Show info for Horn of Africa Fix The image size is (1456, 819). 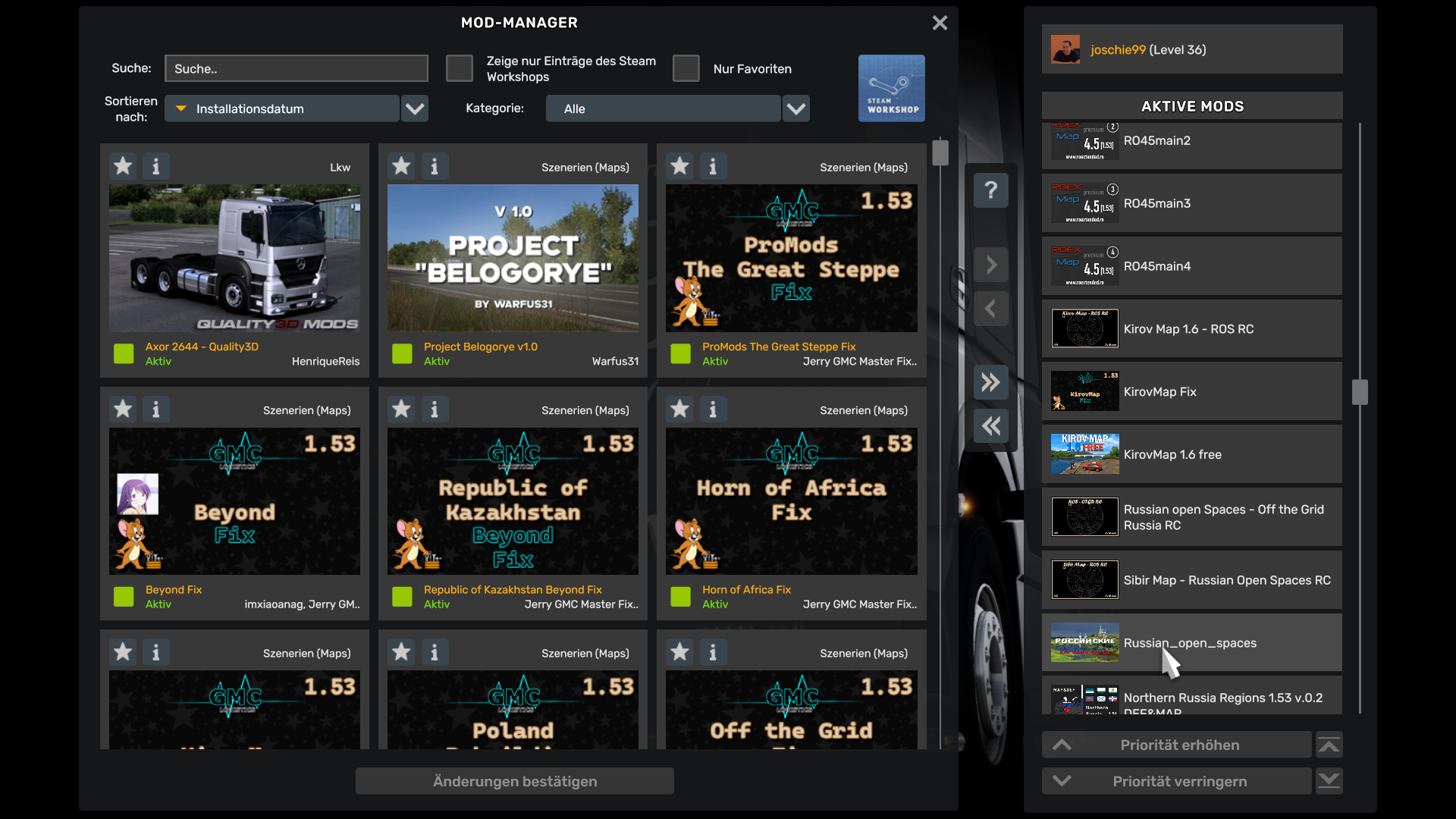(x=713, y=409)
